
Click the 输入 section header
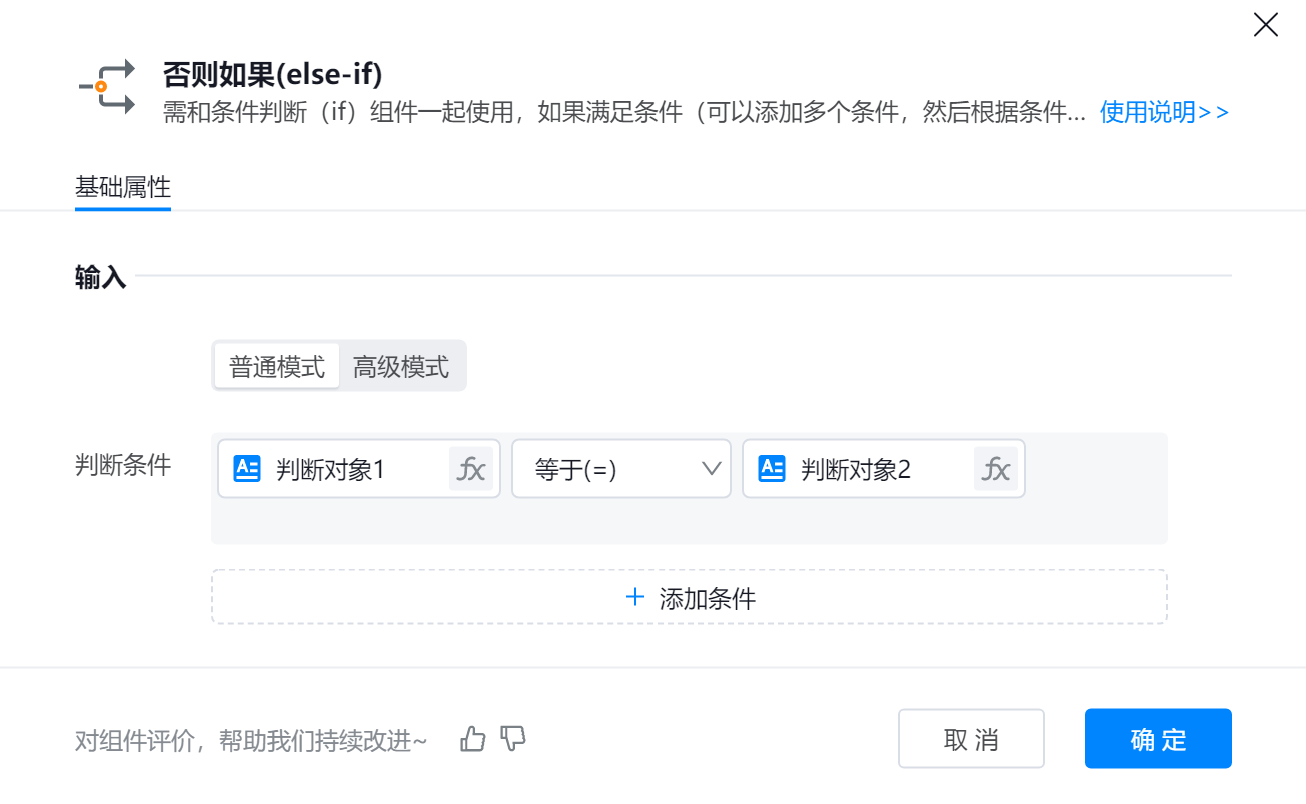pyautogui.click(x=101, y=277)
